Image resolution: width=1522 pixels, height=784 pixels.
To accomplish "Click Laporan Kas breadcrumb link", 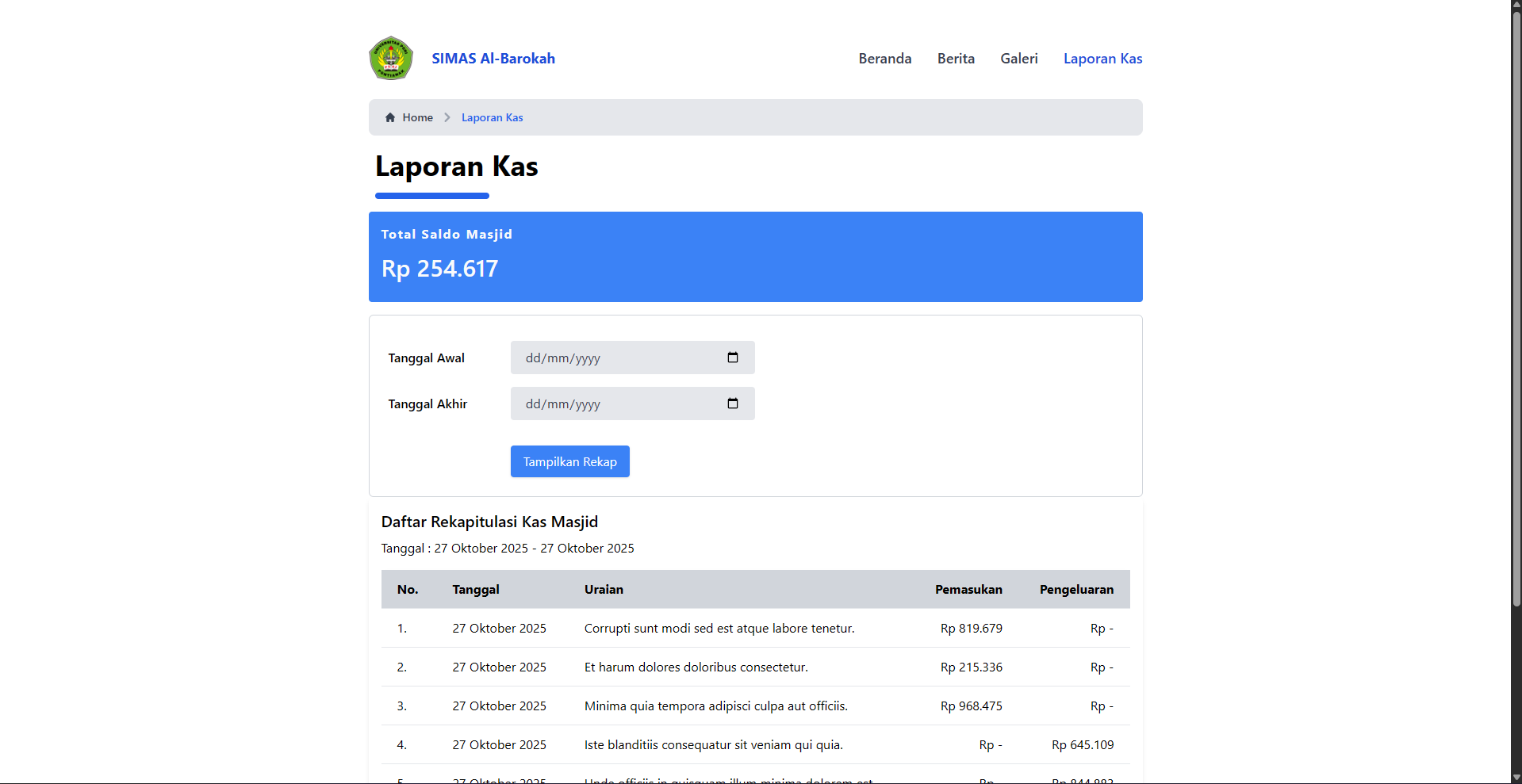I will [492, 117].
